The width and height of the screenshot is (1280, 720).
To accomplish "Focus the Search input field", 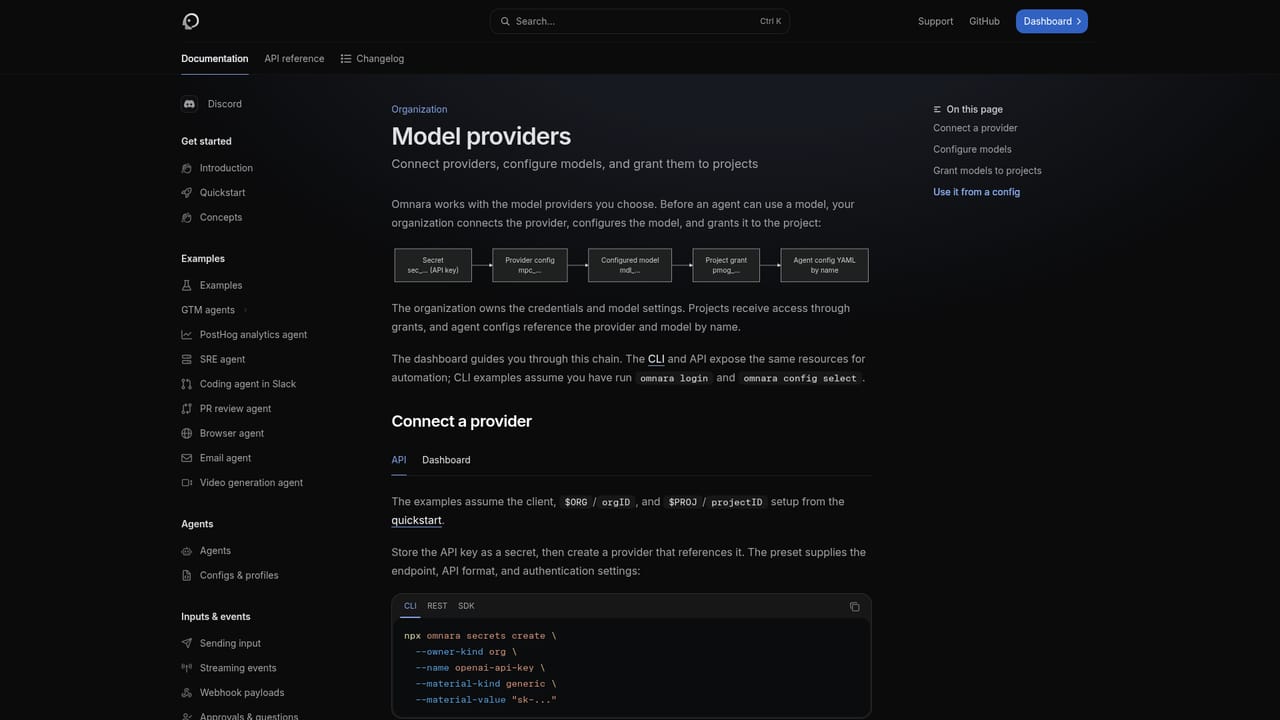I will pyautogui.click(x=640, y=21).
